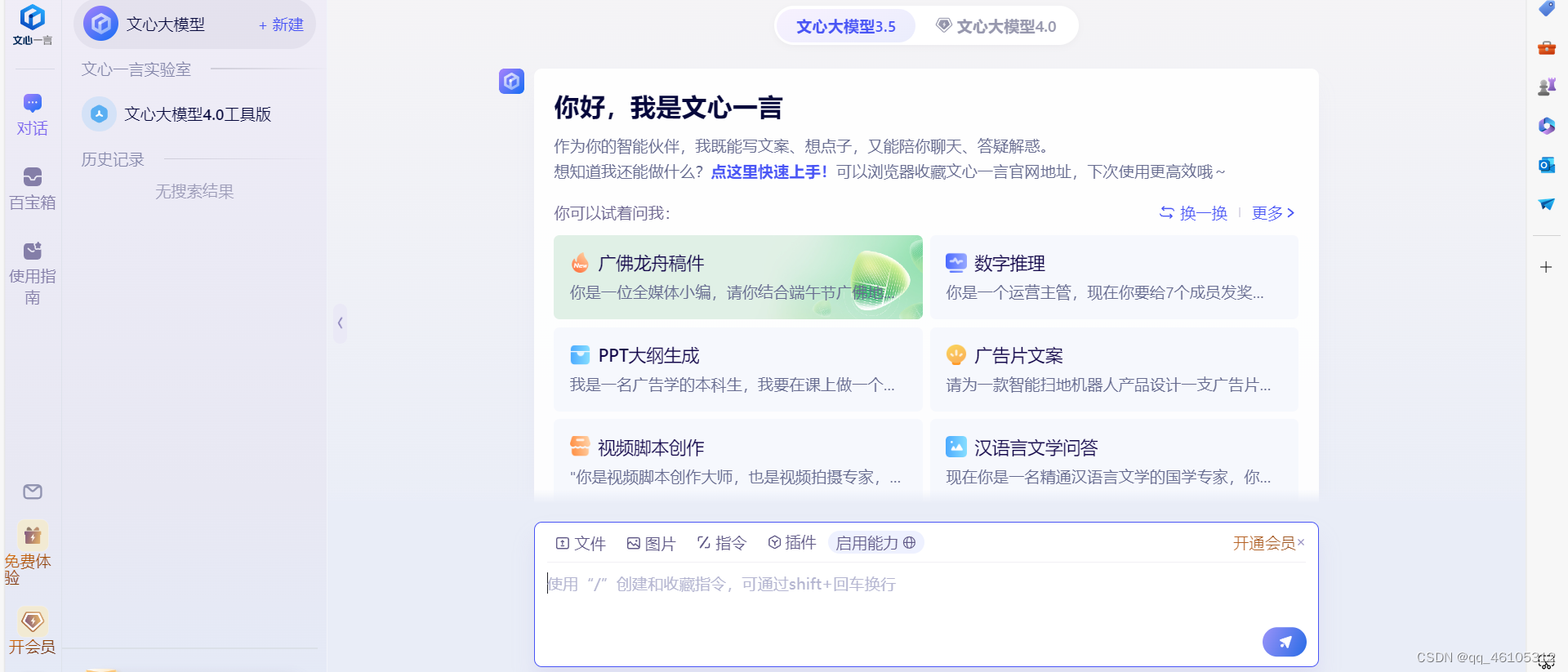Screen dimensions: 1568x672
Task: Click + 新建 new conversation button
Action: point(281,25)
